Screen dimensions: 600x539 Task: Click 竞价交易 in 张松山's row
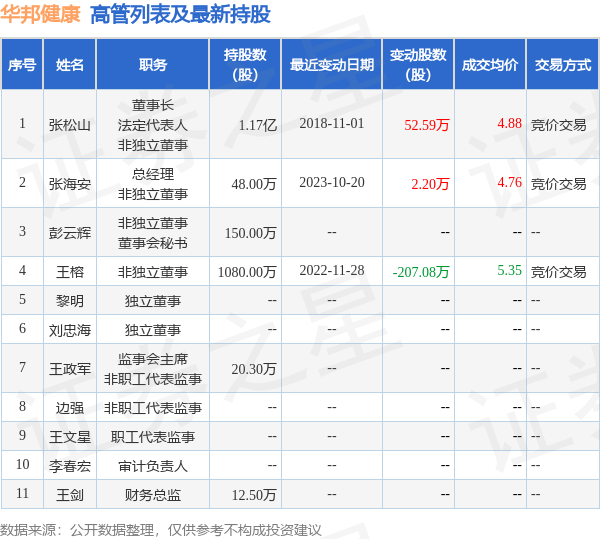559,125
